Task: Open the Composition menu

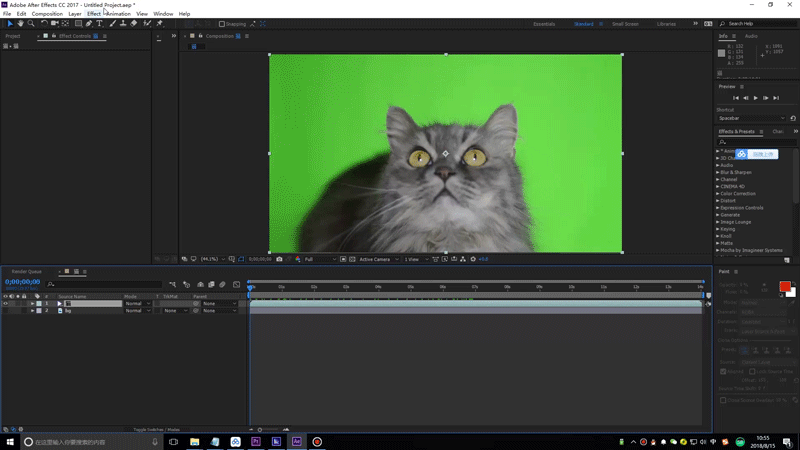Action: coord(47,14)
